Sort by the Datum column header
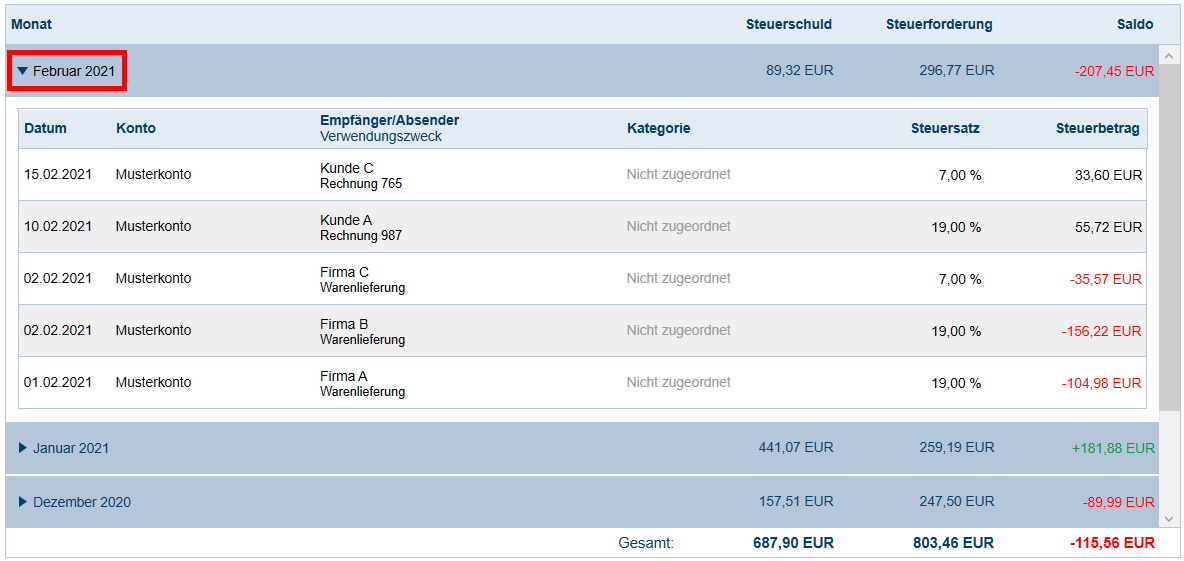The width and height of the screenshot is (1184, 561). click(x=45, y=128)
